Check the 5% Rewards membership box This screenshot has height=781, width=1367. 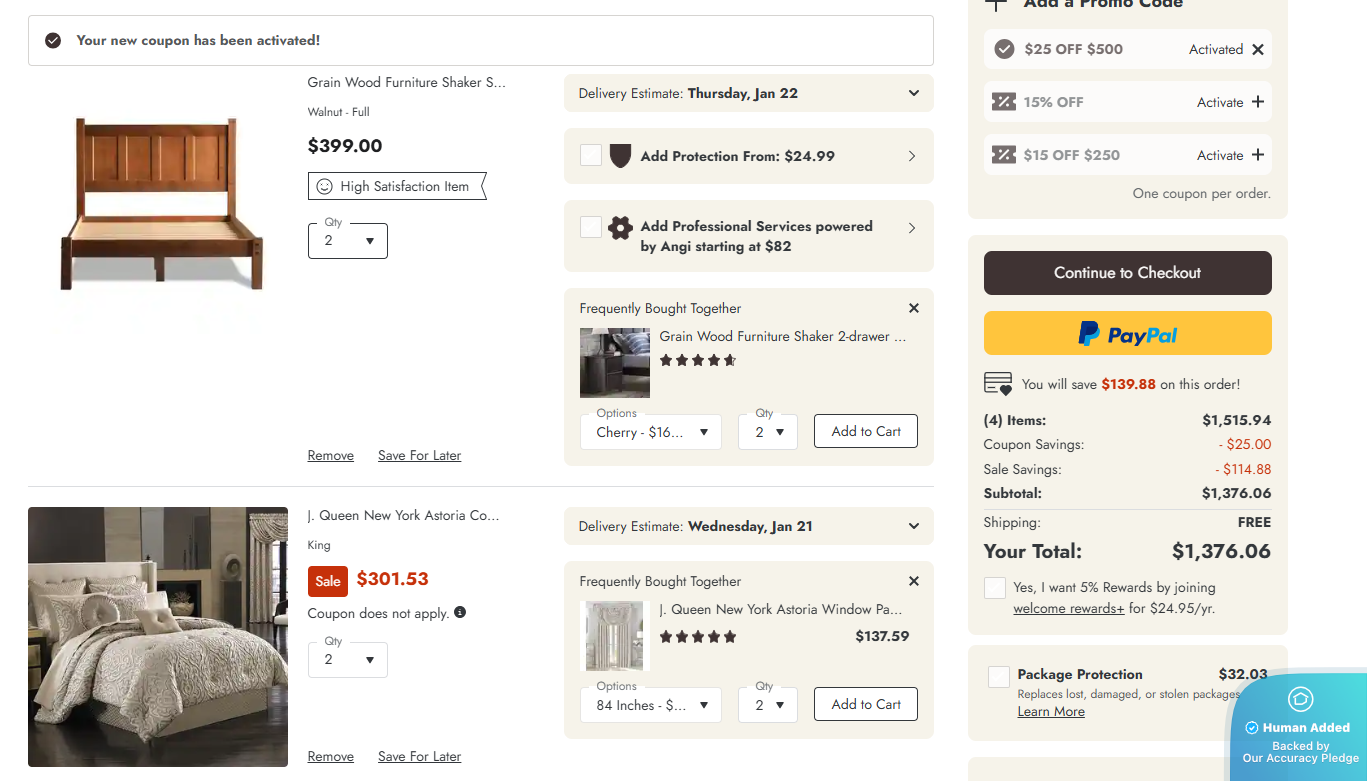click(x=994, y=588)
